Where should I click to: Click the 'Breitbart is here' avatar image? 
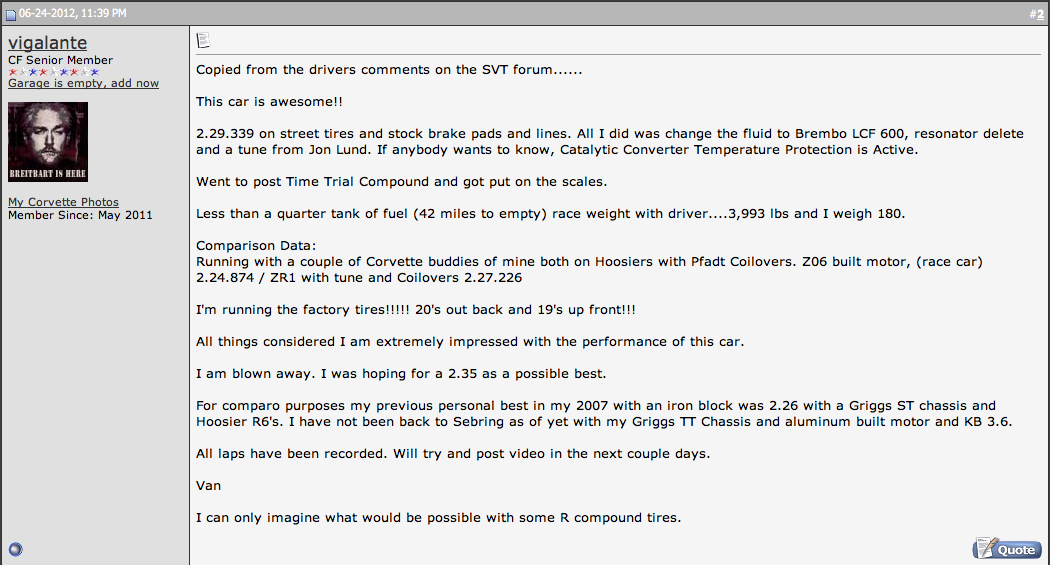(48, 141)
